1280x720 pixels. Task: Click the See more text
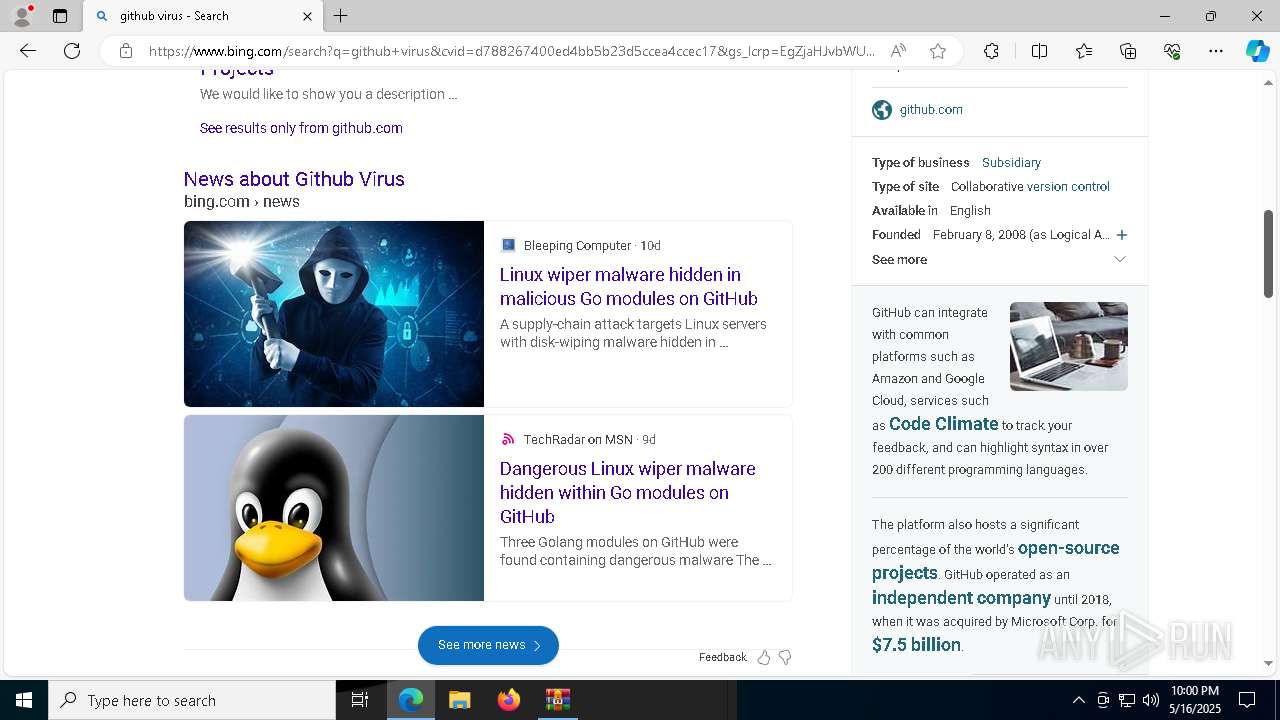(899, 259)
